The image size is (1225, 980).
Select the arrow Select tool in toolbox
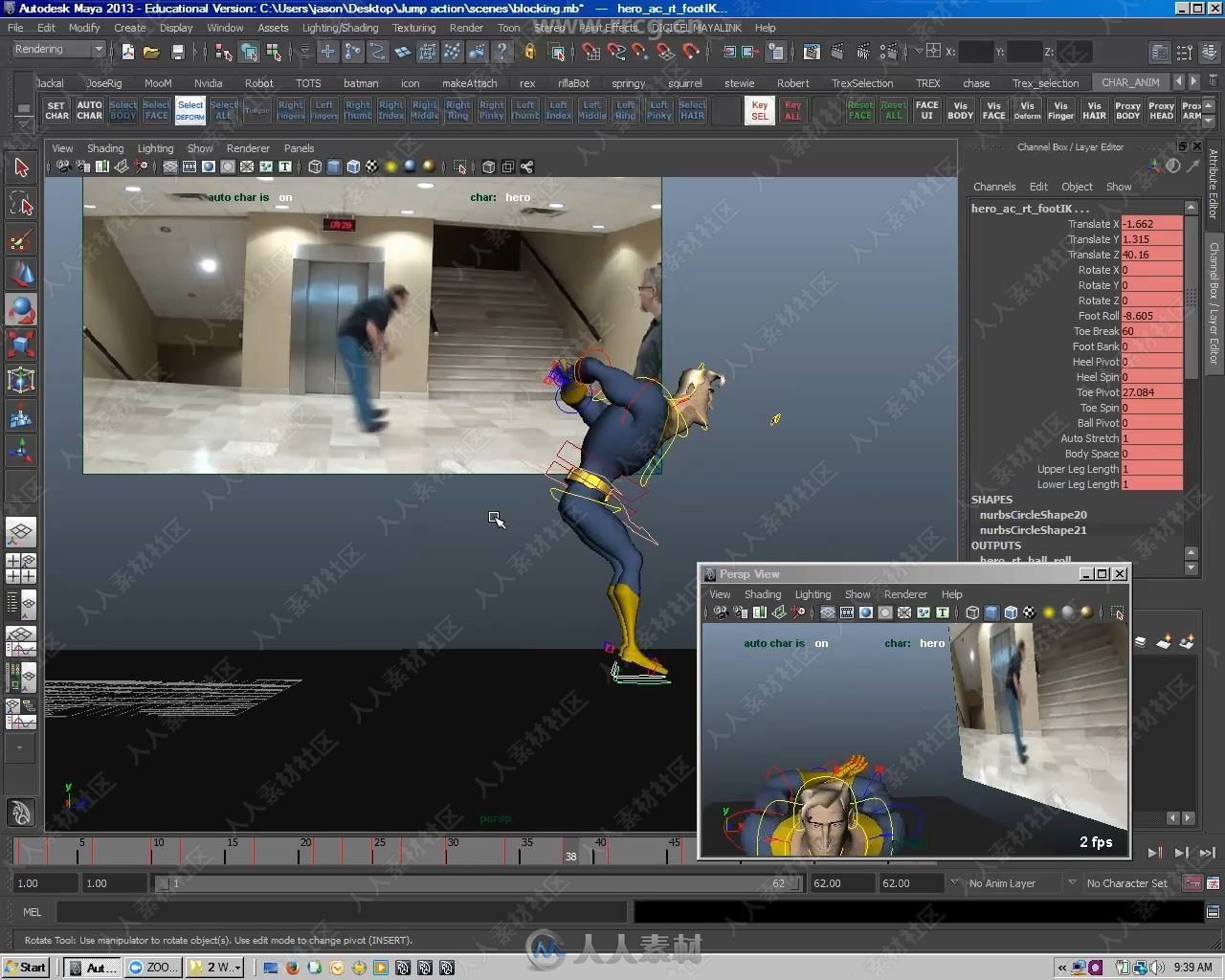(21, 167)
